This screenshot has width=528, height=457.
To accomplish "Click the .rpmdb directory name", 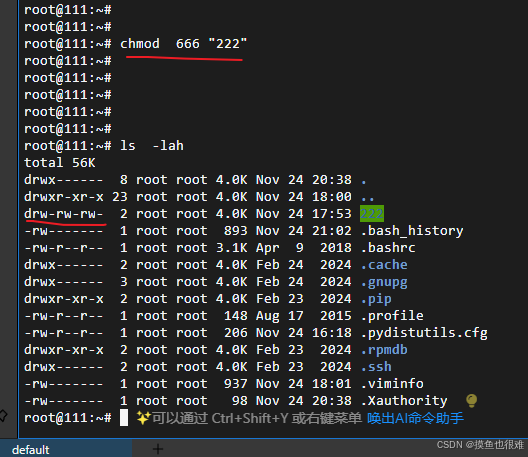I will 384,350.
